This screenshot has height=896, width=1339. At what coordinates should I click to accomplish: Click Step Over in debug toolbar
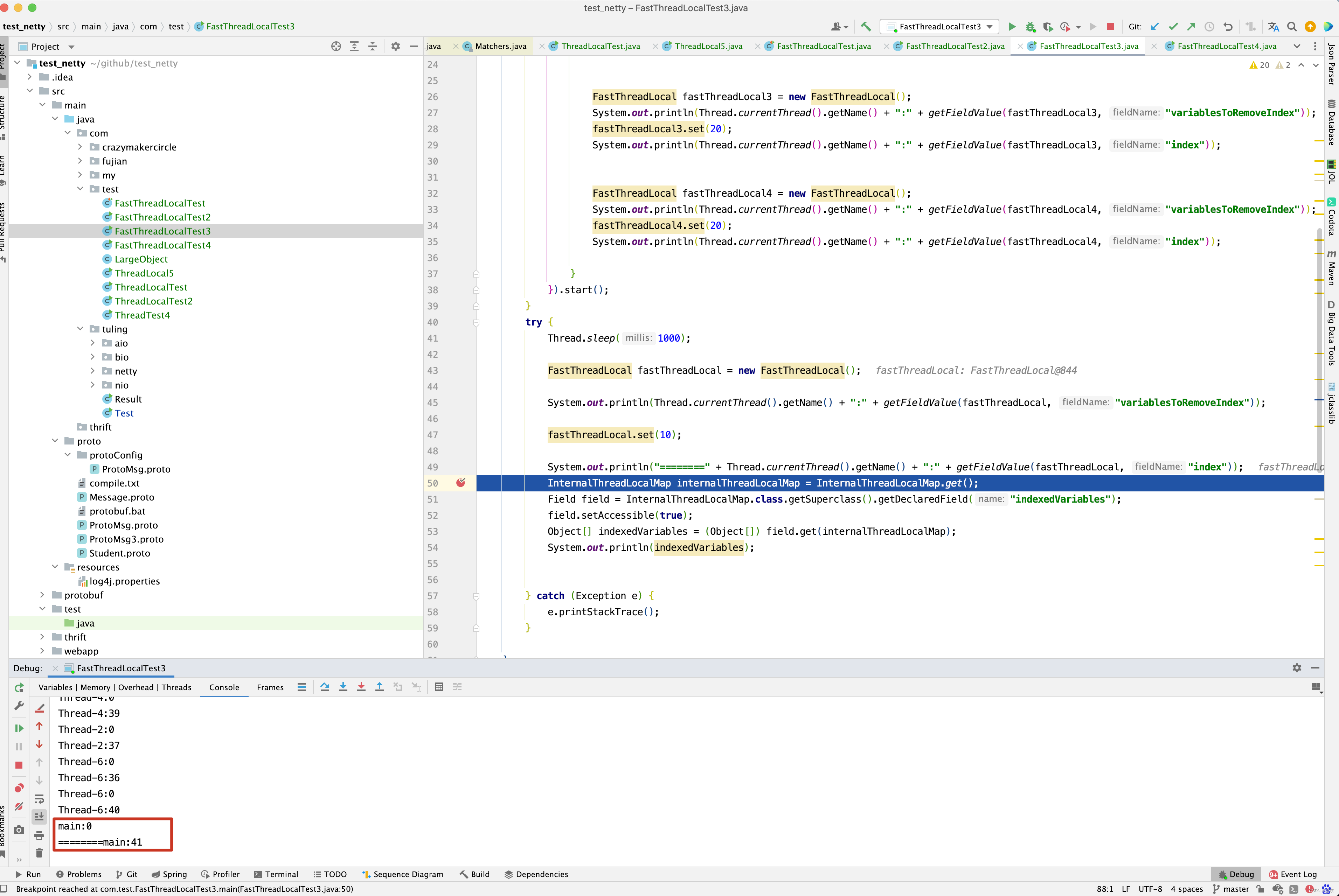coord(325,687)
